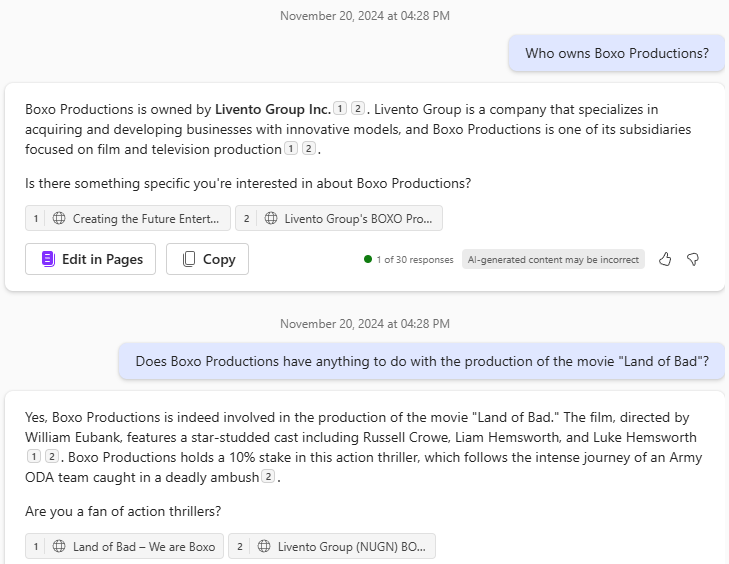Click the Land of Bad question message

tap(422, 361)
